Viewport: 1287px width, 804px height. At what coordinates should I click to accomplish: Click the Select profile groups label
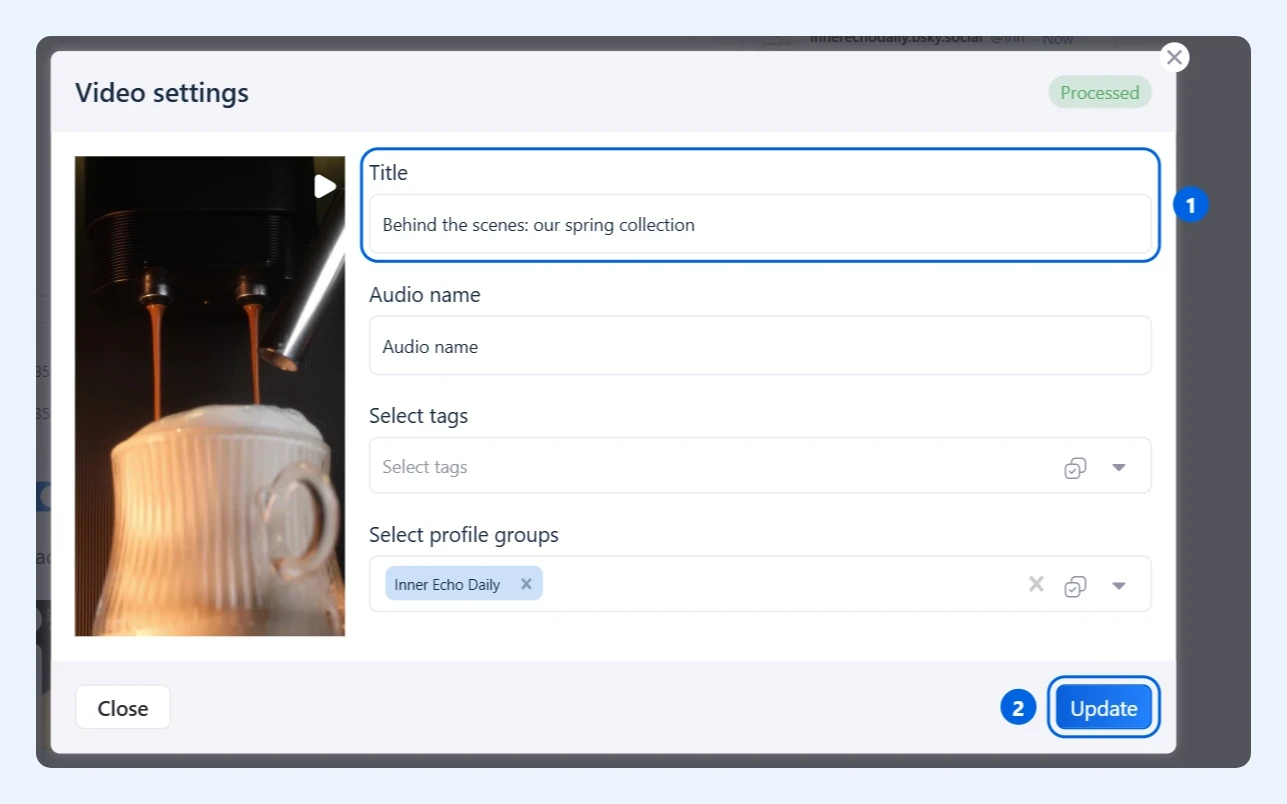coord(464,535)
